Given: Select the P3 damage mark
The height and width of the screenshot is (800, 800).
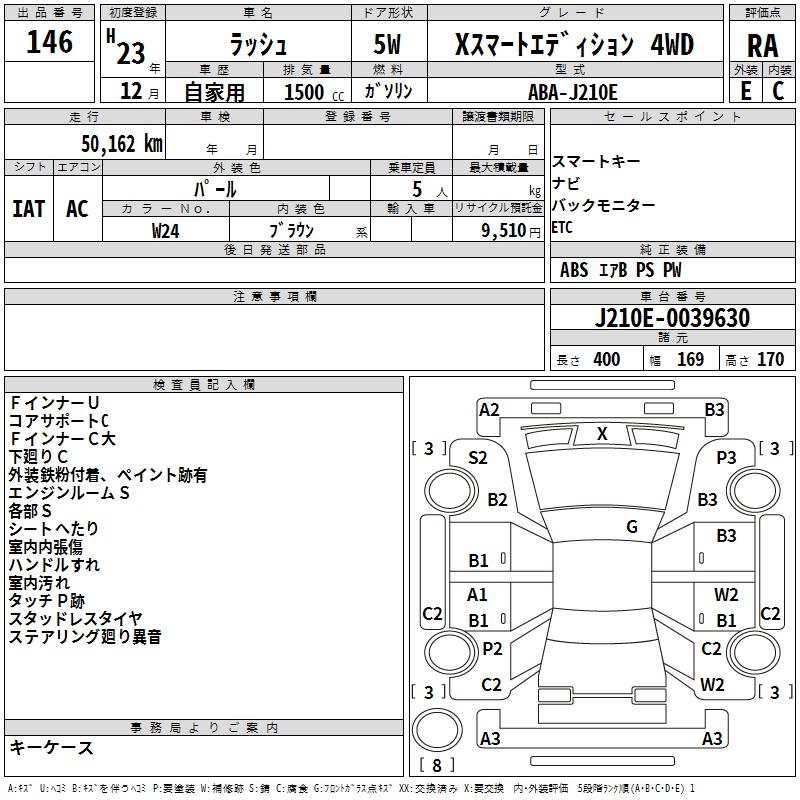Looking at the screenshot, I should [x=726, y=457].
